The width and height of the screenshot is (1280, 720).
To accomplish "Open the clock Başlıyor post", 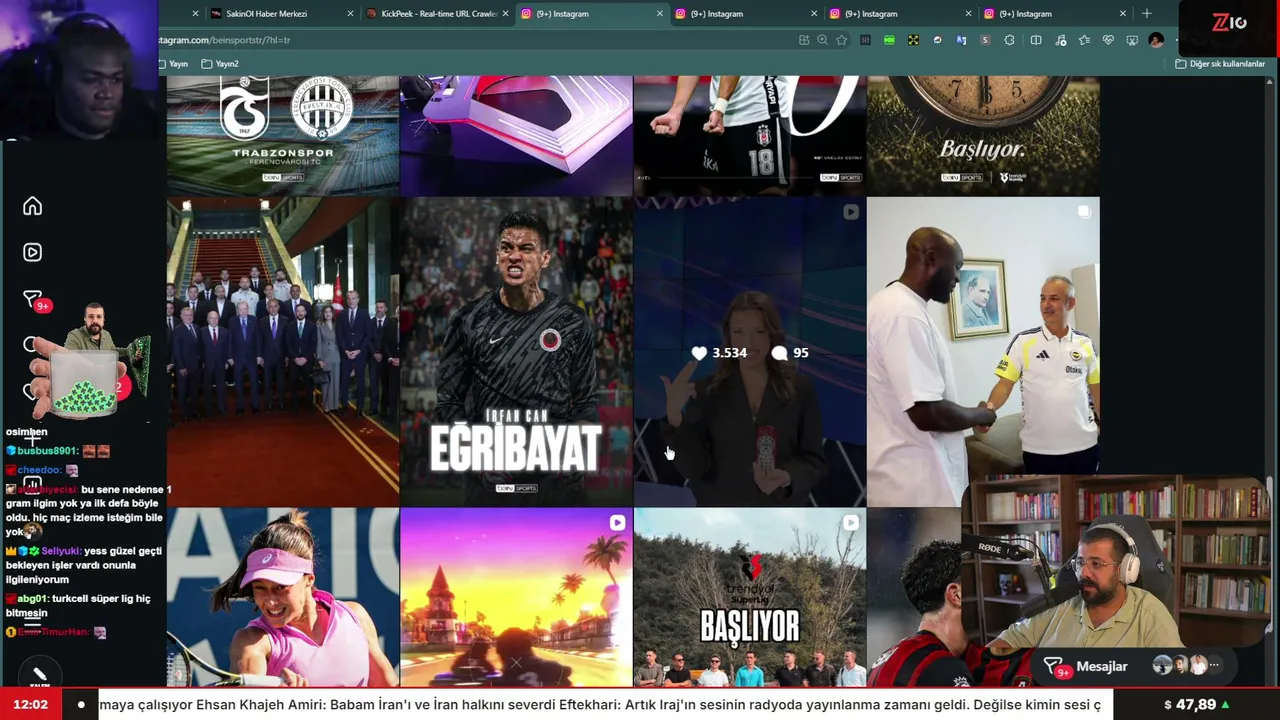I will 983,135.
